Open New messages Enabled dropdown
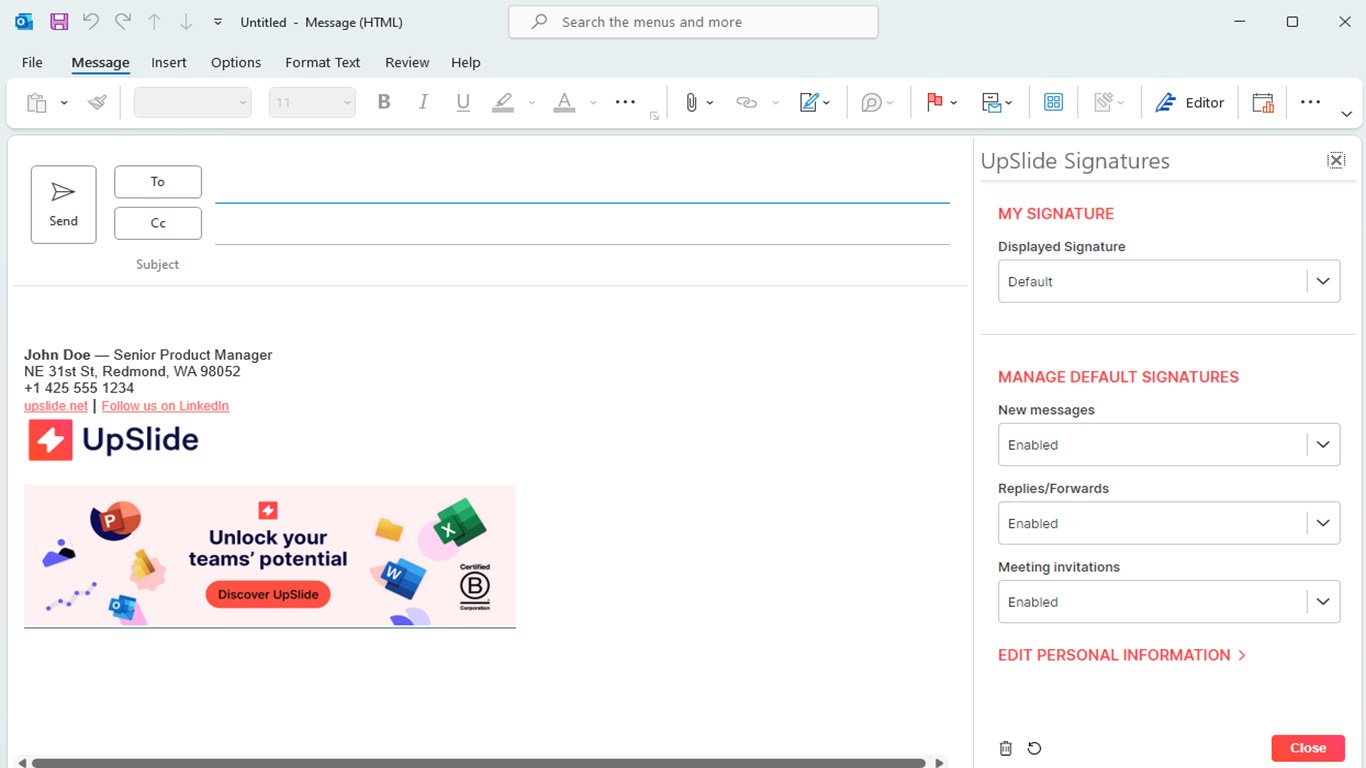 click(x=1169, y=445)
